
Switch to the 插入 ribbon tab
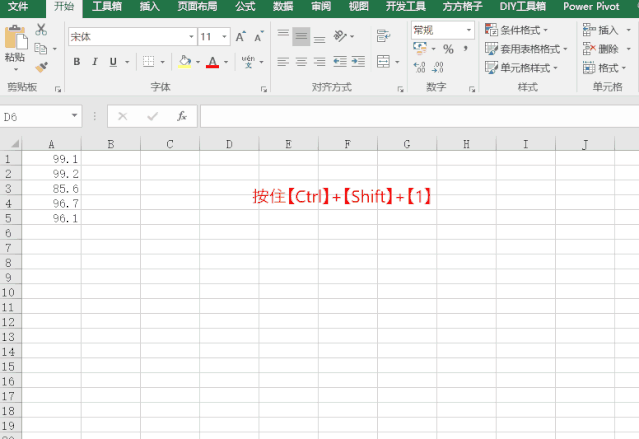pos(149,6)
